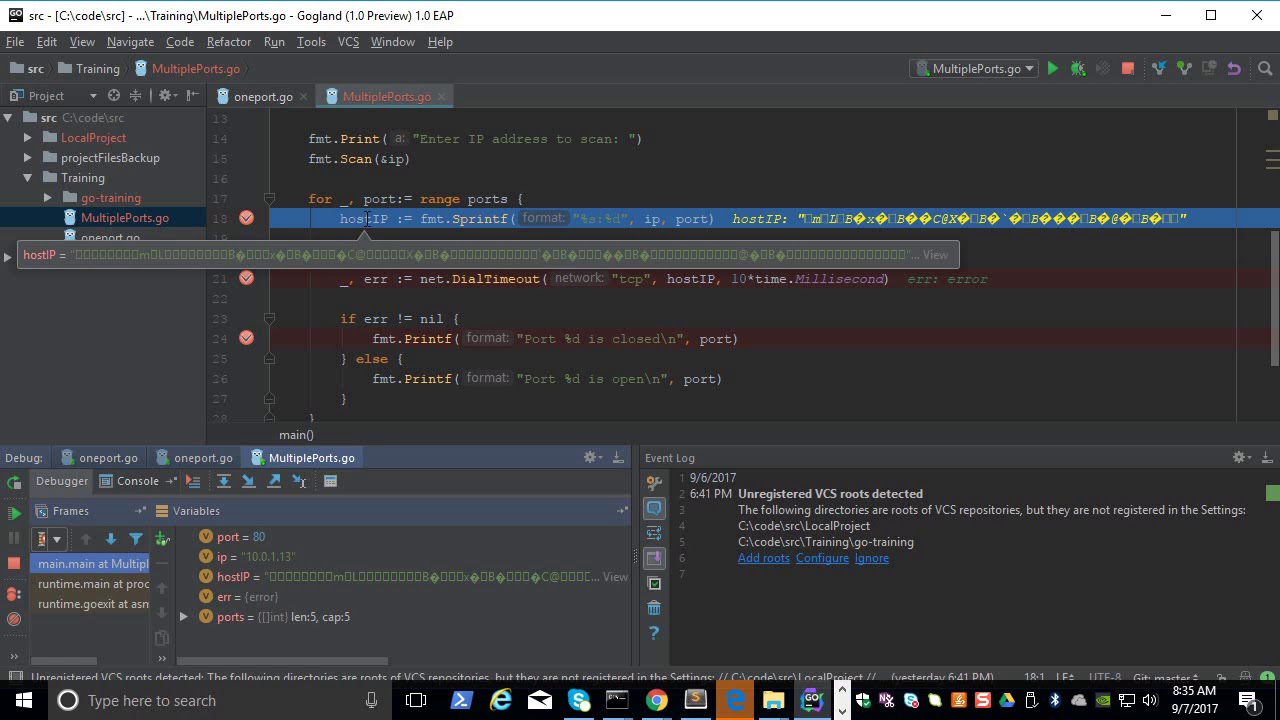Screen dimensions: 1280x720
Task: Select MultiplePorts.go in the project tree
Action: 125,218
